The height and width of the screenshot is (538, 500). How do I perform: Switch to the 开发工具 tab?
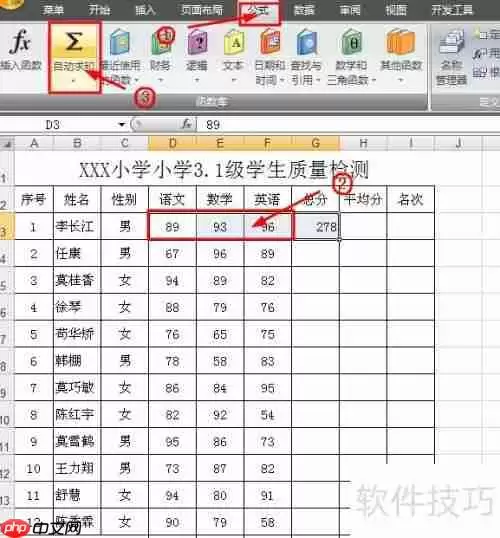pos(452,10)
